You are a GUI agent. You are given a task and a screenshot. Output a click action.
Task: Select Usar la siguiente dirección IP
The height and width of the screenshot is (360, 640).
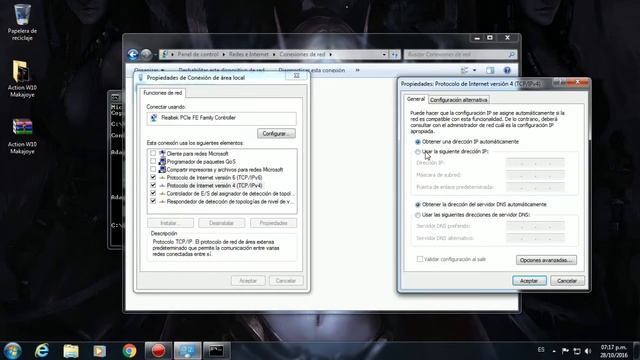pyautogui.click(x=418, y=151)
